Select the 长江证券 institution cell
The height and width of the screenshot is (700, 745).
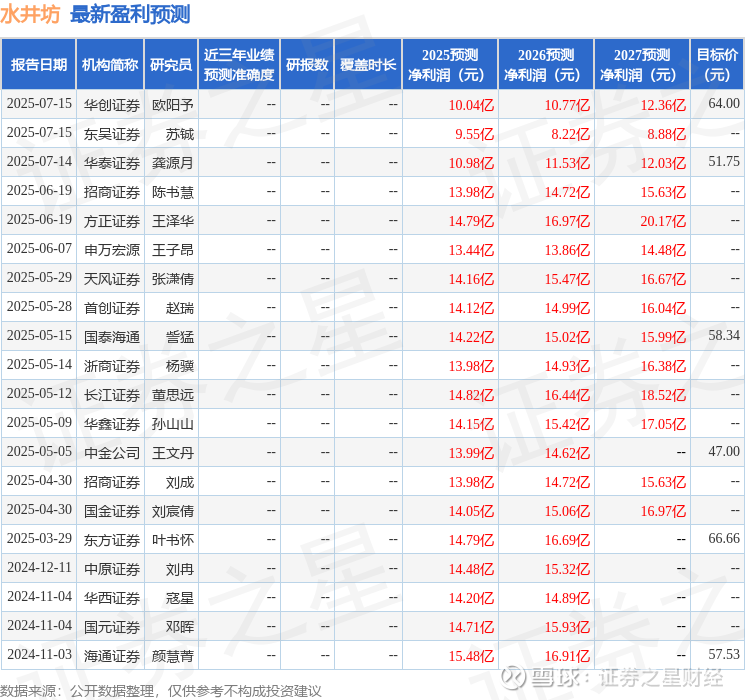click(112, 395)
